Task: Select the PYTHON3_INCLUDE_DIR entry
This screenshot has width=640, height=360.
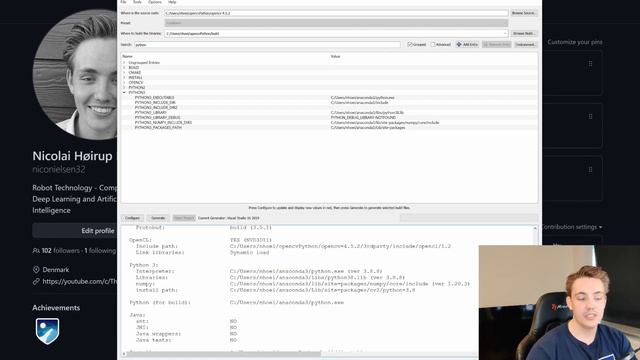Action: (155, 102)
